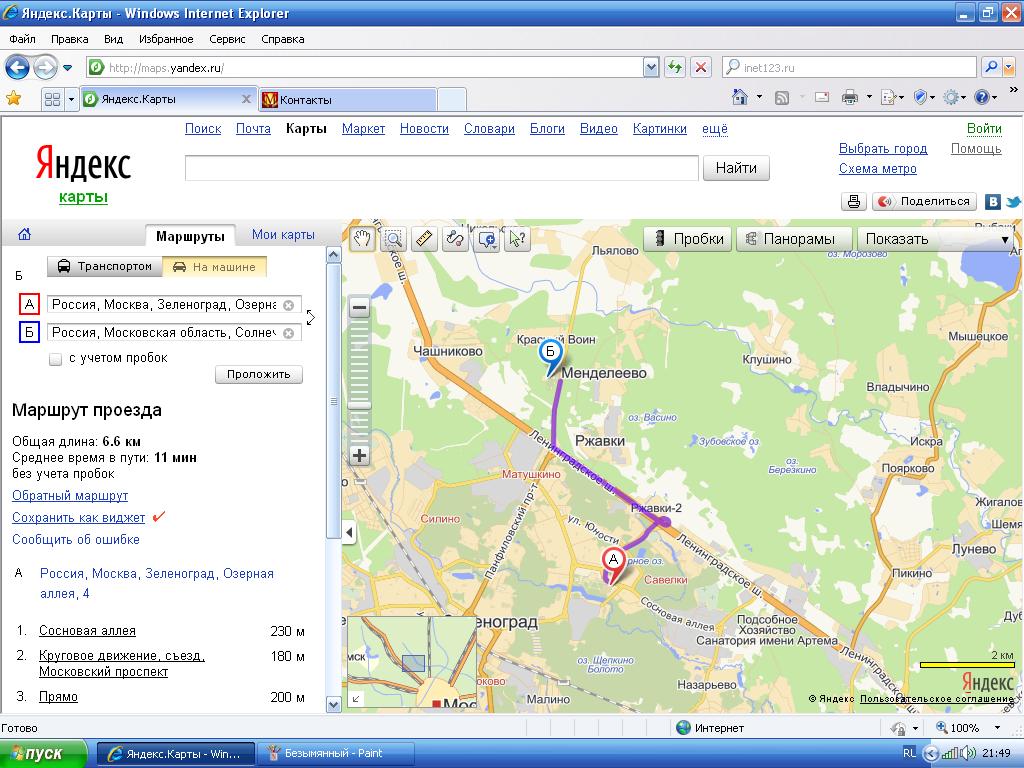
Task: Collapse the left side panel arrow
Action: [x=349, y=532]
